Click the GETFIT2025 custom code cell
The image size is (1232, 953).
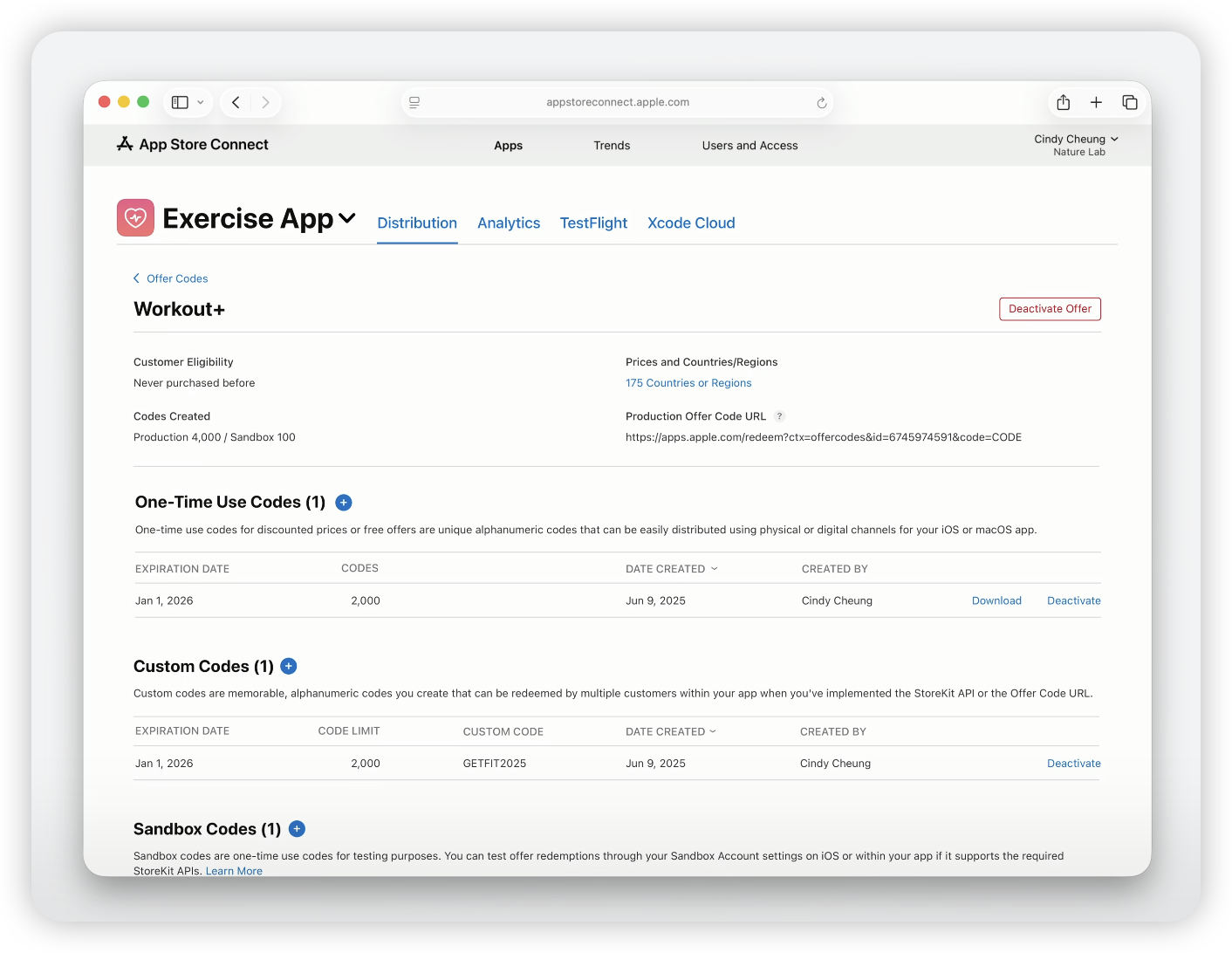click(495, 764)
